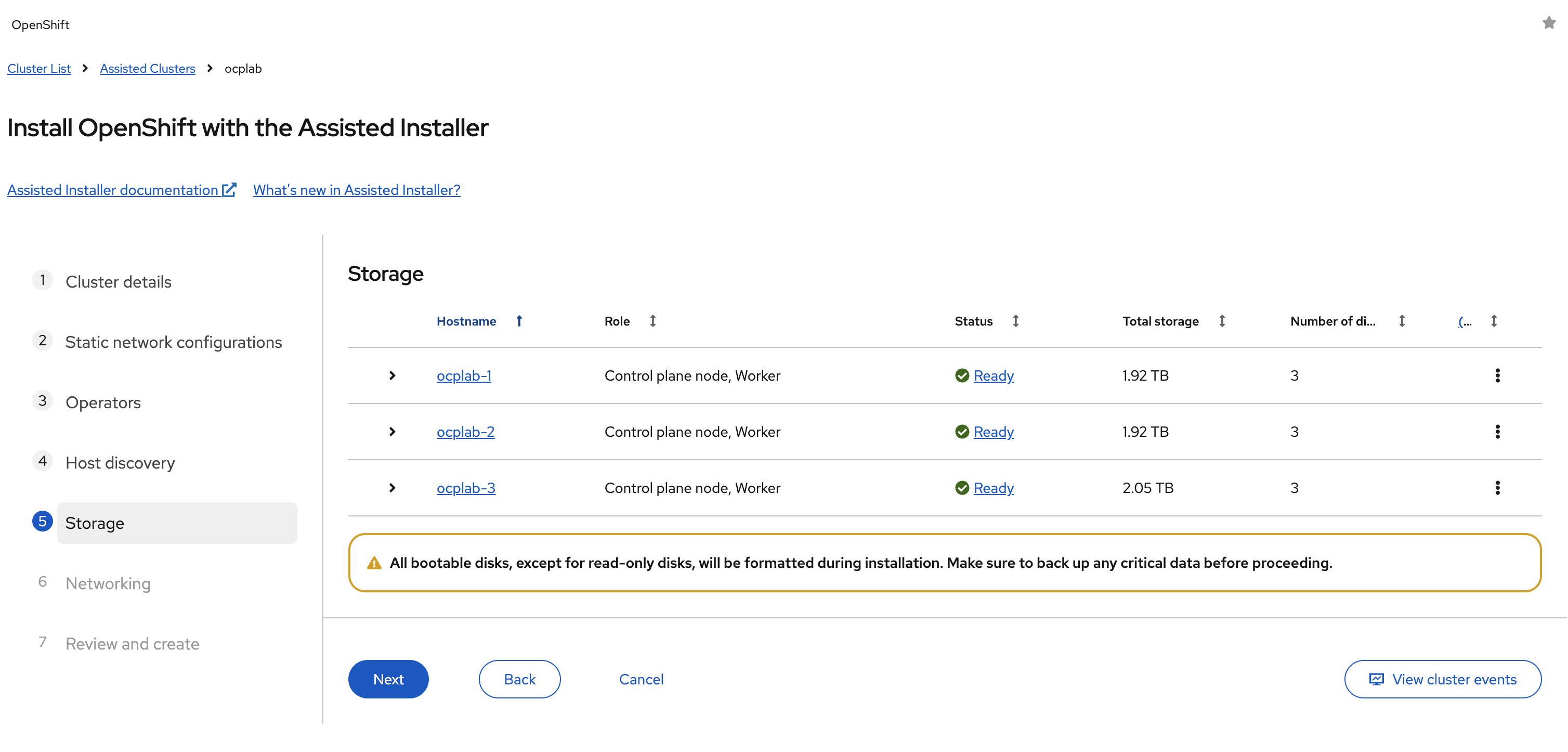Open kebab menu for ocplab-3 row
Viewport: 1568px width, 752px height.
click(1497, 488)
